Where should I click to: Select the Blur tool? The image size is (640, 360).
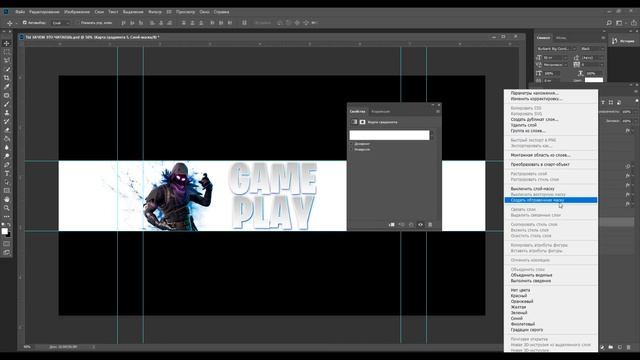tap(7, 147)
